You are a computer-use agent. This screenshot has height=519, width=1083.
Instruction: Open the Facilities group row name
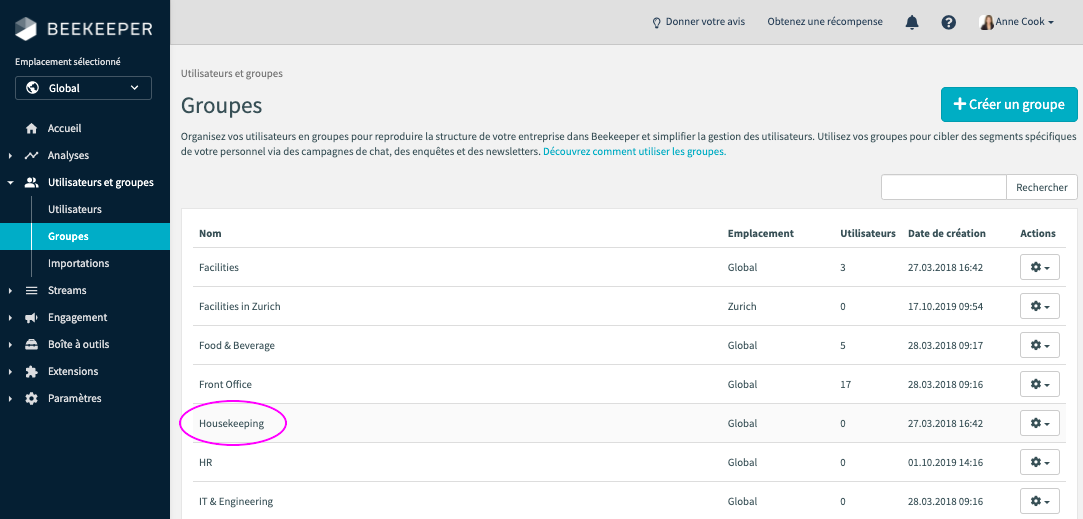point(218,267)
